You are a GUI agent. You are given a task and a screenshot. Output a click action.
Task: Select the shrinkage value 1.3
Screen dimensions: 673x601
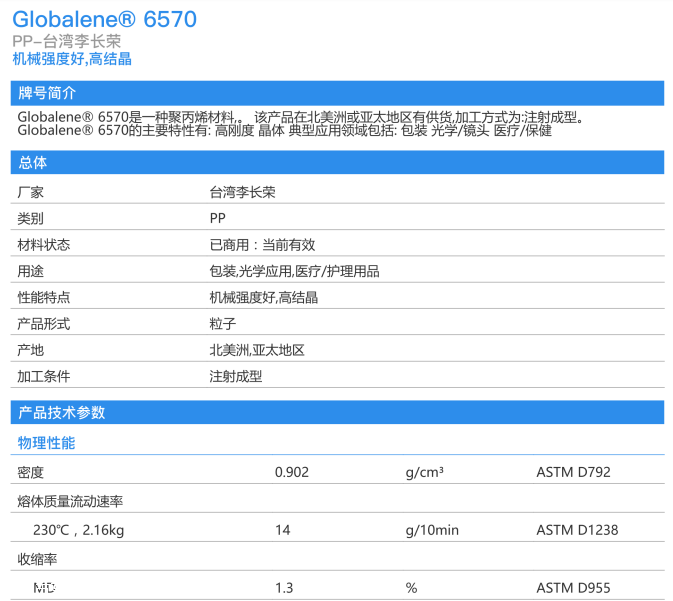tap(284, 588)
